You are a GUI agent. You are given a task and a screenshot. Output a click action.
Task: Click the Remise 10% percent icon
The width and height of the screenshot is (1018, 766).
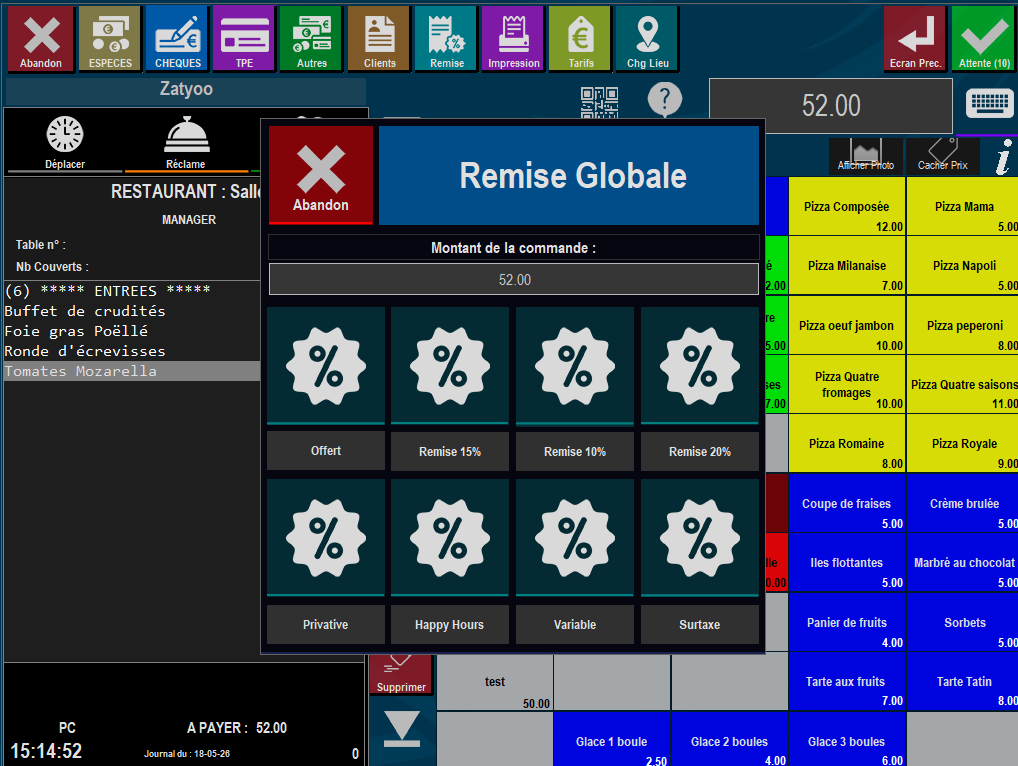click(575, 367)
